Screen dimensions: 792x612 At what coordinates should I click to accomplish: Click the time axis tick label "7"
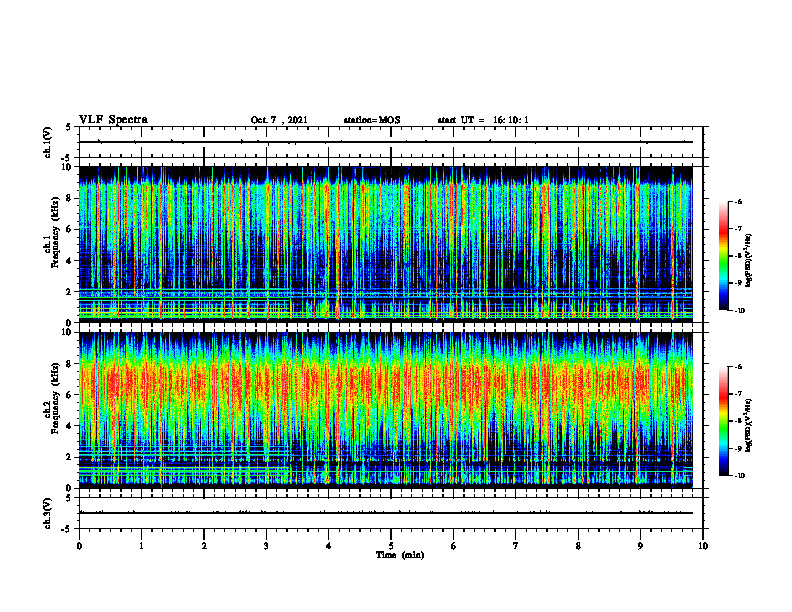tap(516, 546)
